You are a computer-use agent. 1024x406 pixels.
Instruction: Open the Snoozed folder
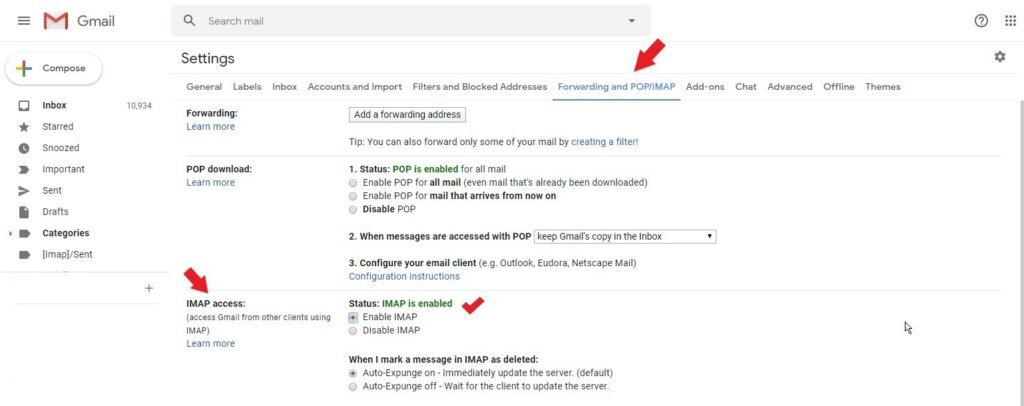[60, 148]
